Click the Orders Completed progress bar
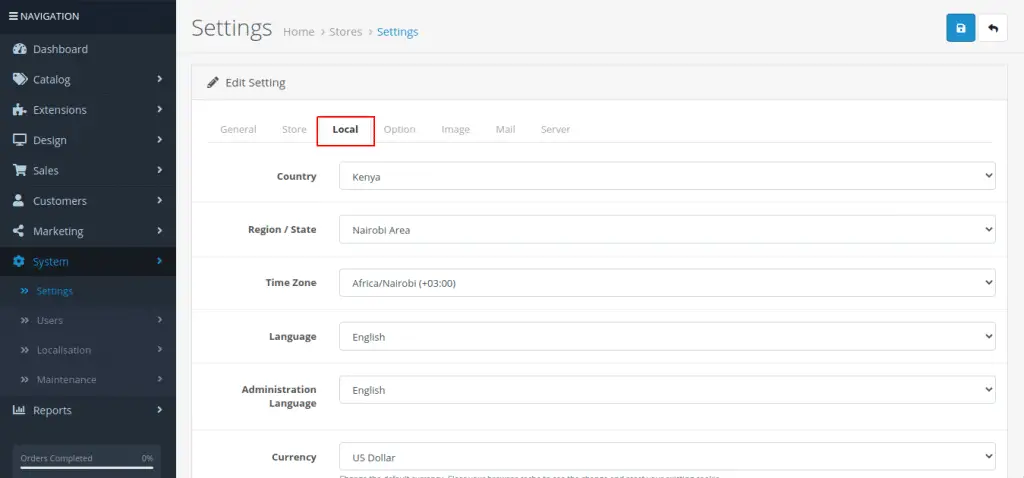The height and width of the screenshot is (478, 1024). click(x=87, y=468)
